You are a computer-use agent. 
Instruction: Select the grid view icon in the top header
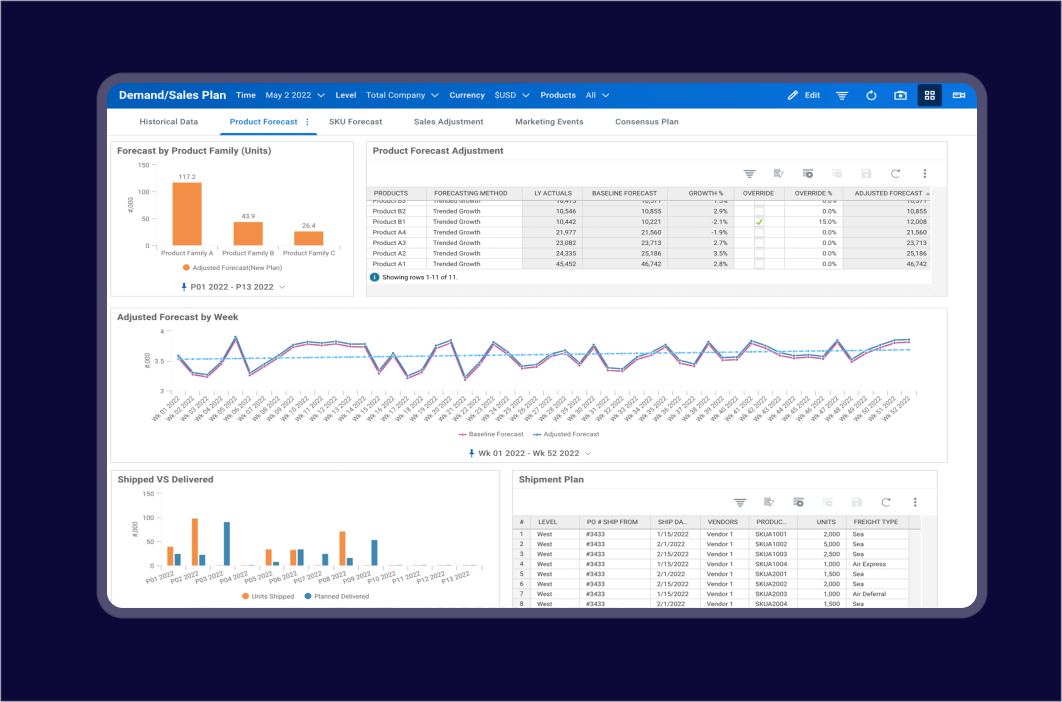click(929, 95)
